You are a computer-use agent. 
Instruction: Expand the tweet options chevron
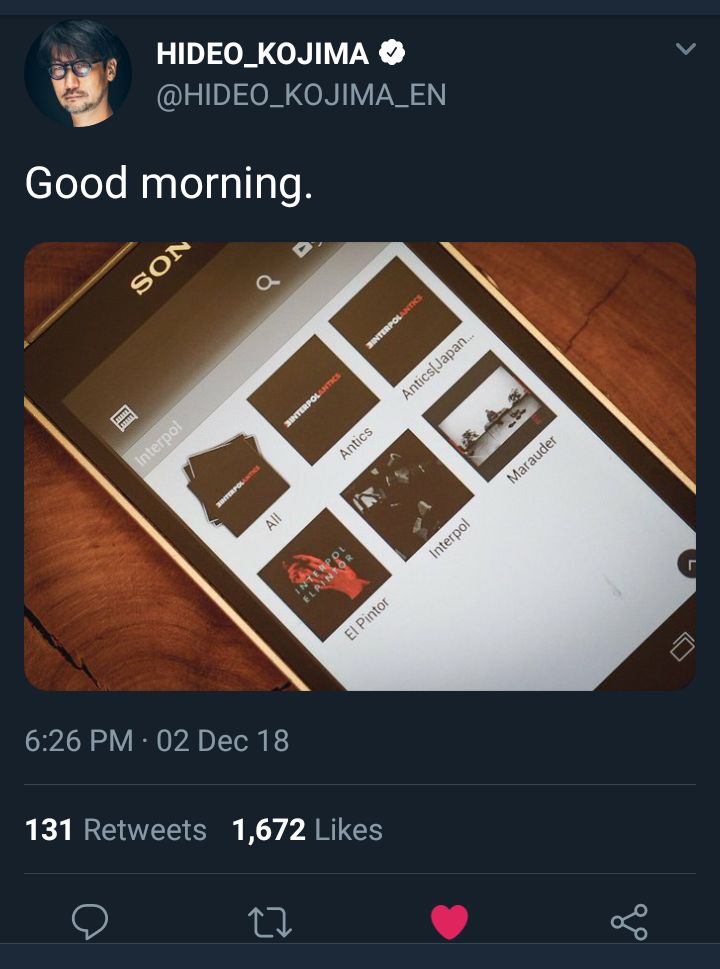click(x=685, y=49)
